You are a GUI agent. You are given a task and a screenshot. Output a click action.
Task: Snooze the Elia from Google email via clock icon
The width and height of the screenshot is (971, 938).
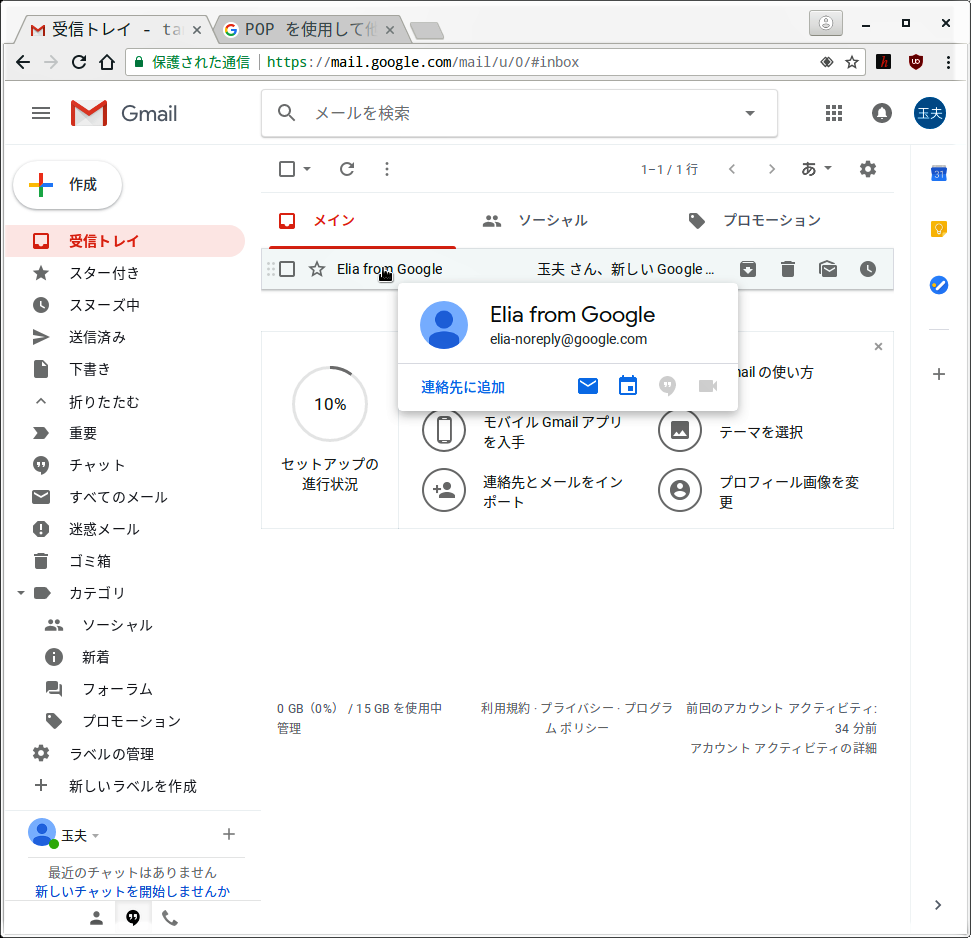click(868, 269)
